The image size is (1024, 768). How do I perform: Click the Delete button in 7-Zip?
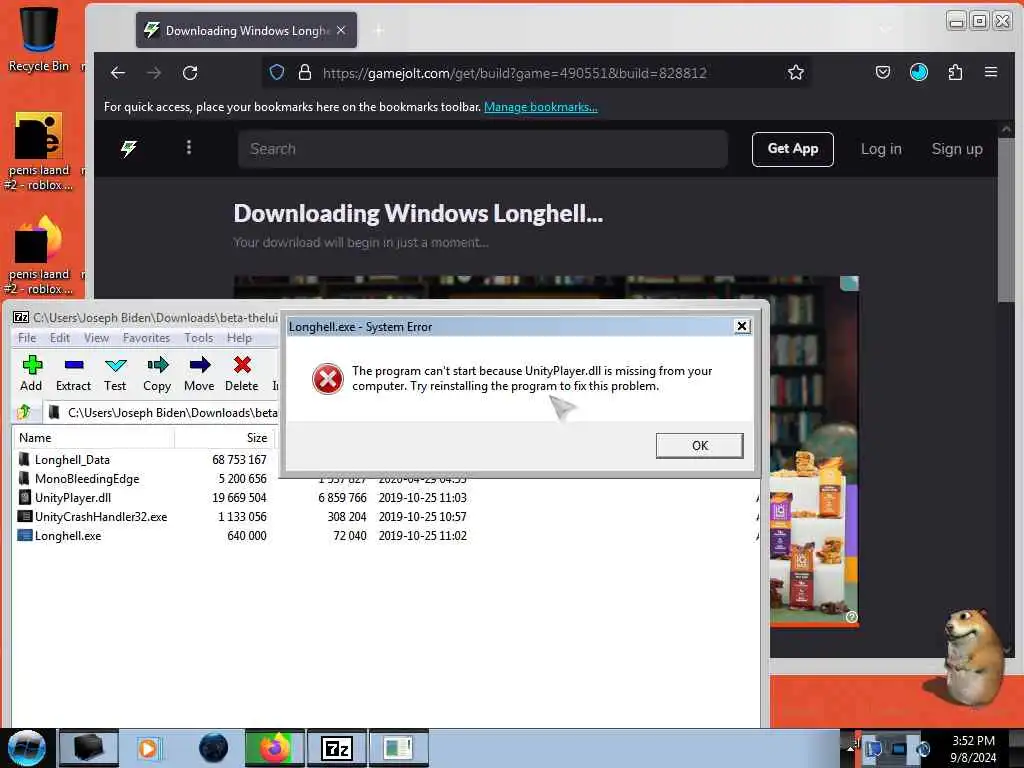[x=242, y=374]
